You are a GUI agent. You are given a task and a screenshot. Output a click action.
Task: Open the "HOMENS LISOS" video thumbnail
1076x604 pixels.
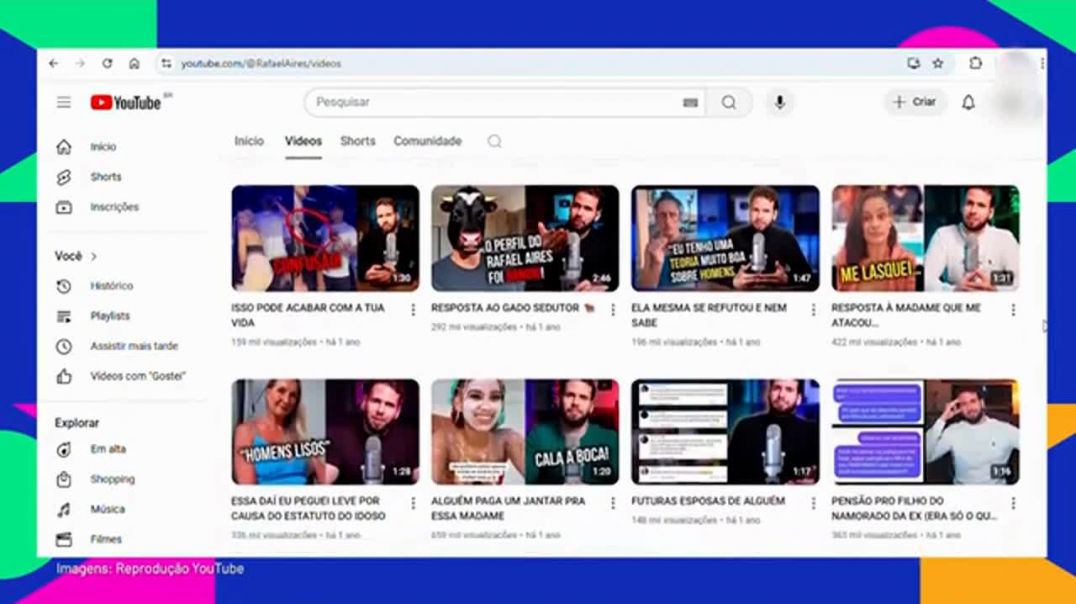[x=325, y=432]
